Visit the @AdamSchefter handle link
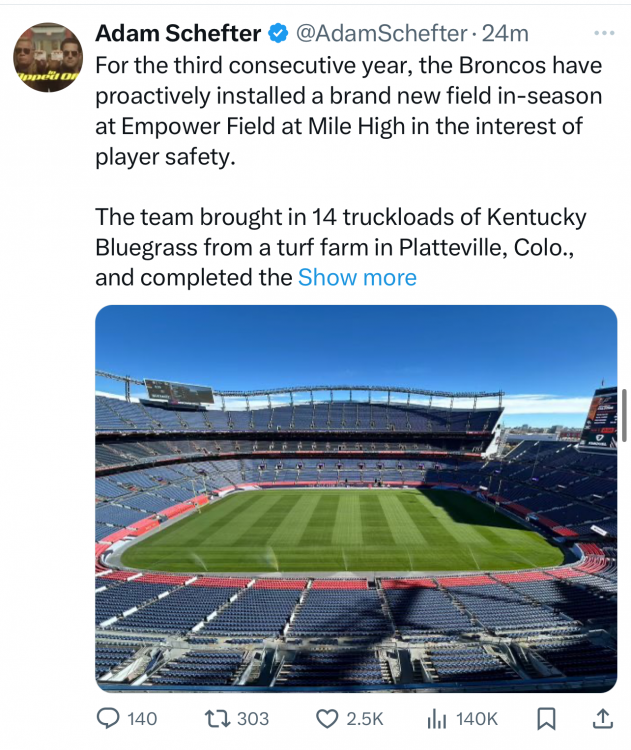This screenshot has width=631, height=750. [x=381, y=33]
